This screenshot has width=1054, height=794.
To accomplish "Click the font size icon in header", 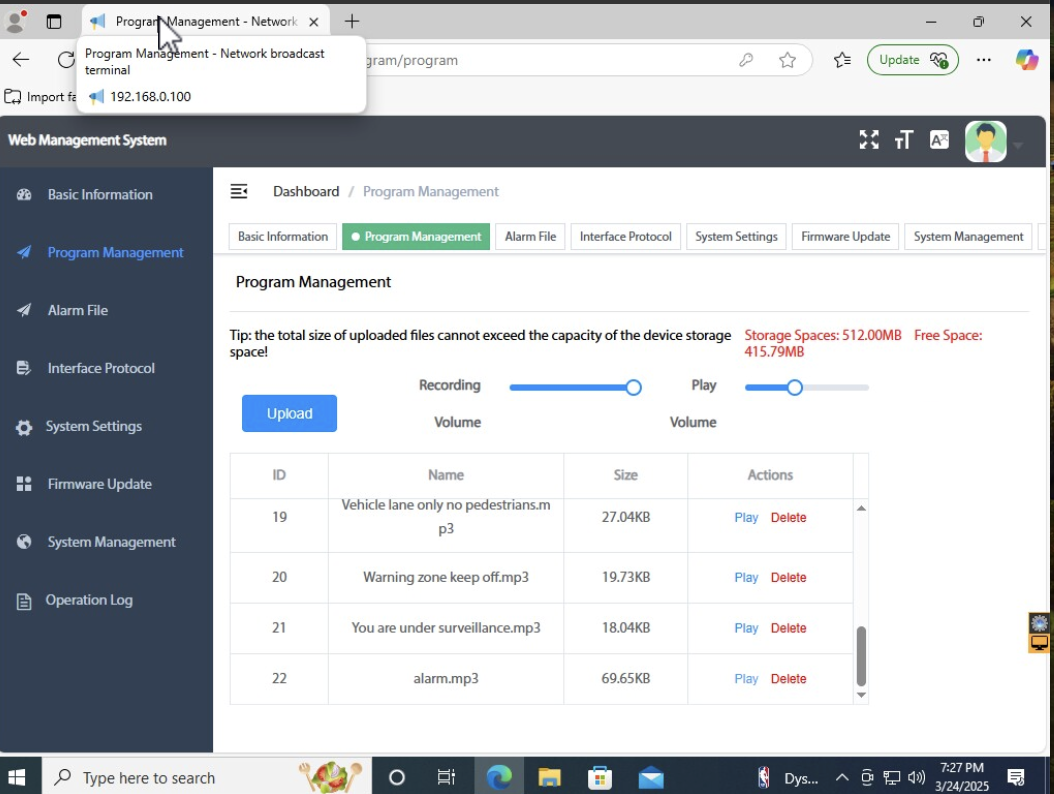I will [x=903, y=140].
